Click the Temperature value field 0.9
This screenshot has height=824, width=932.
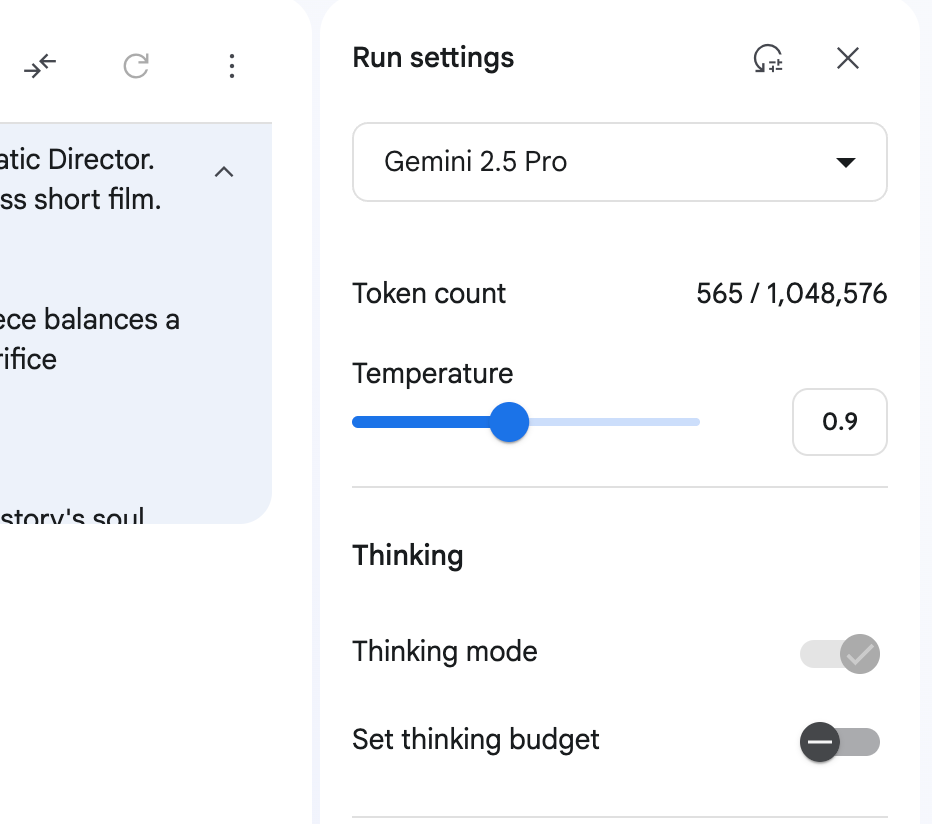click(x=840, y=422)
